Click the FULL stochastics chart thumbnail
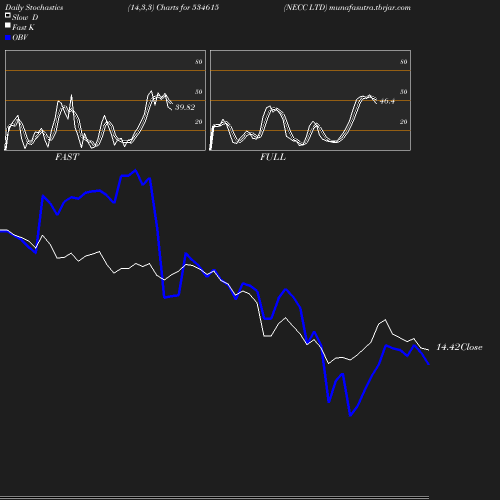Viewport: 500px width, 500px height. pos(310,100)
